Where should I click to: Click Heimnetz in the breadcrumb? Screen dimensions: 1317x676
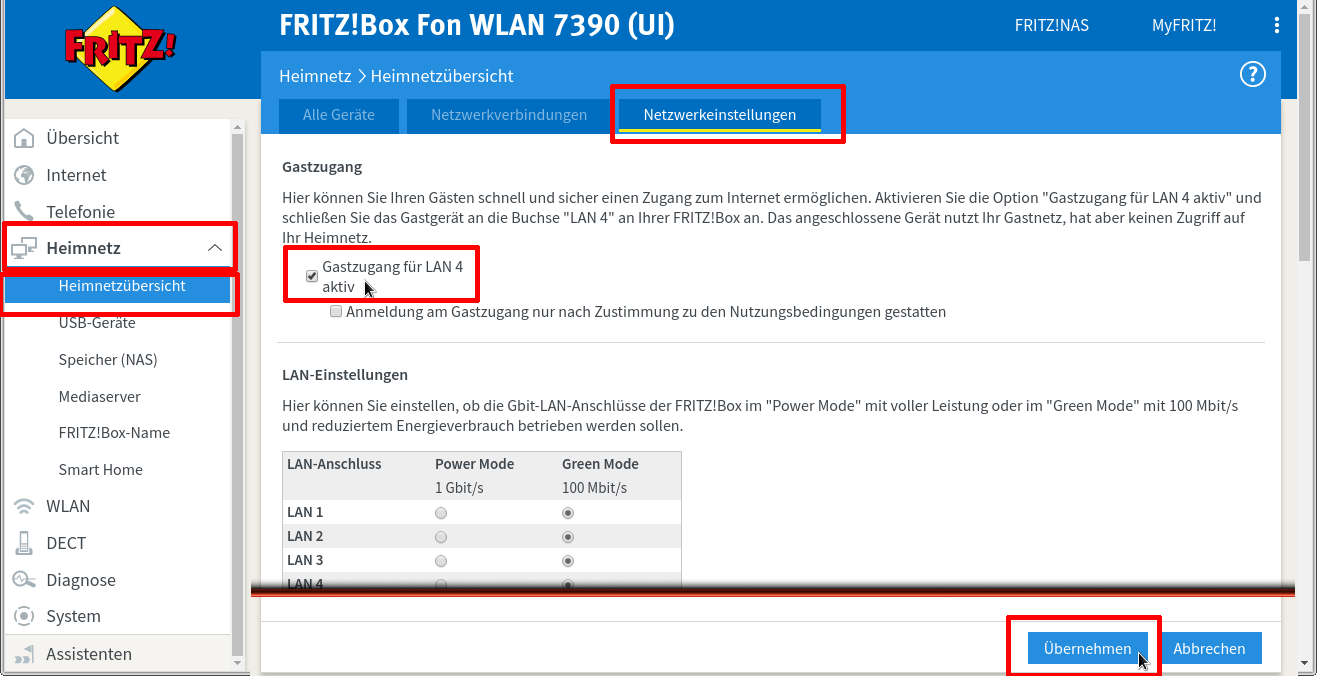pos(315,76)
